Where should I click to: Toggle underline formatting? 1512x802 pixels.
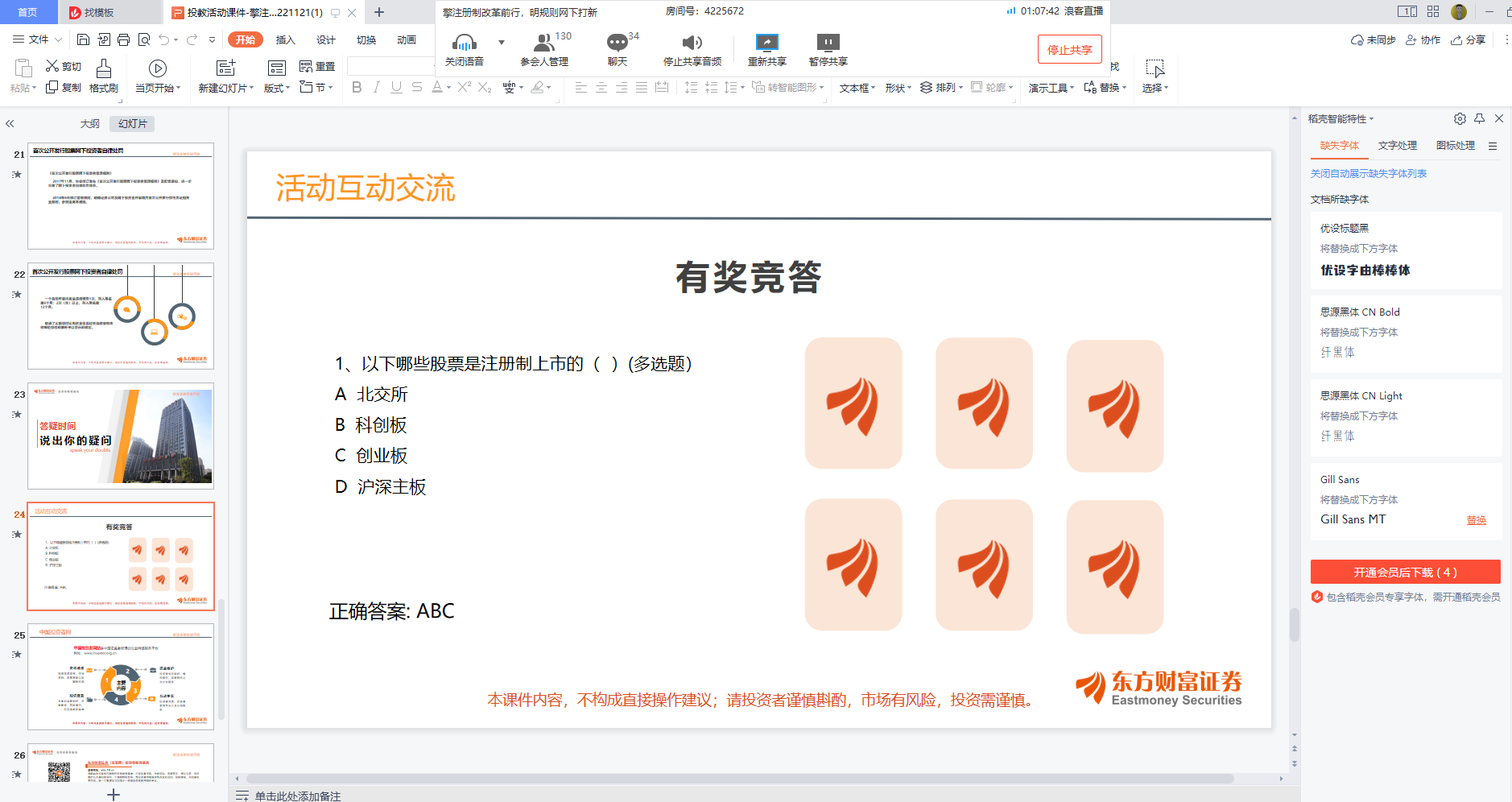coord(396,88)
